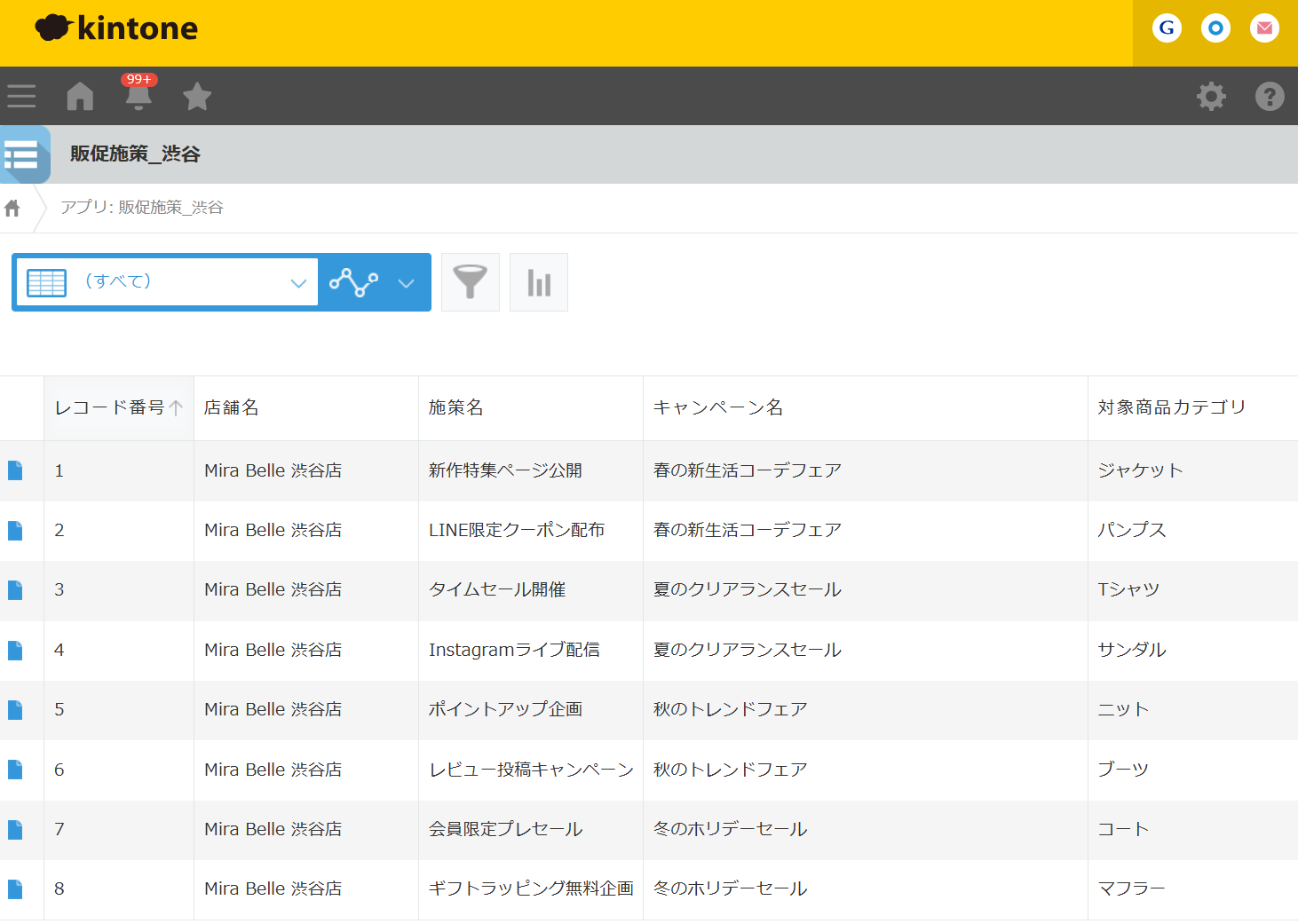Open the record 5 detail icon

[15, 709]
